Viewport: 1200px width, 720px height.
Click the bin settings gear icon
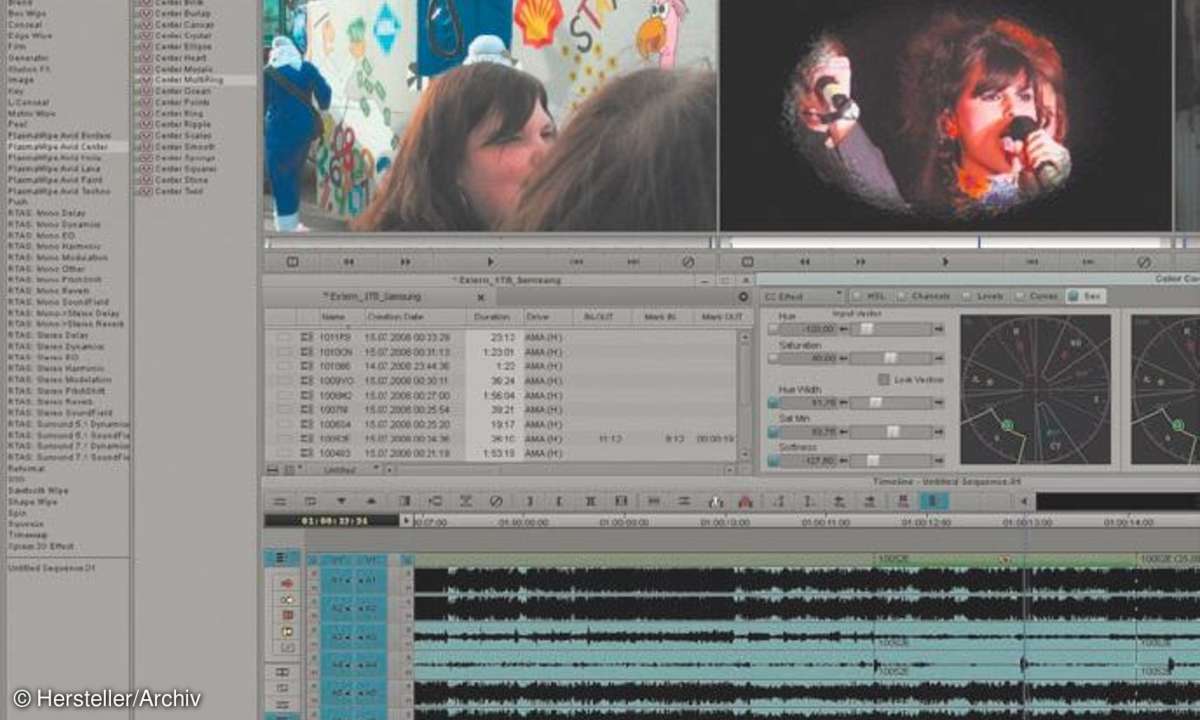click(743, 297)
